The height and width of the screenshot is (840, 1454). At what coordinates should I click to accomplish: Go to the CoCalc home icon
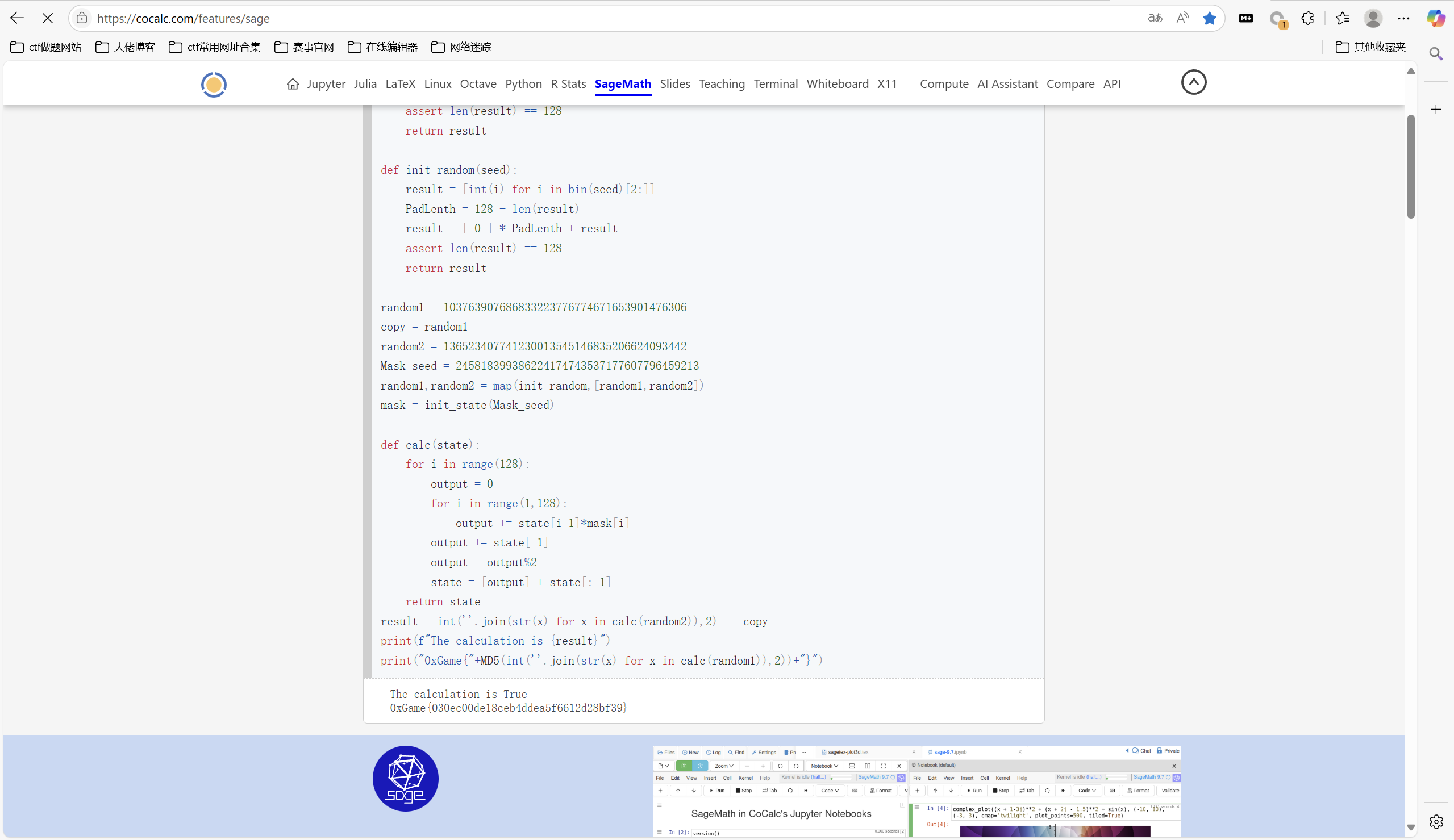293,84
